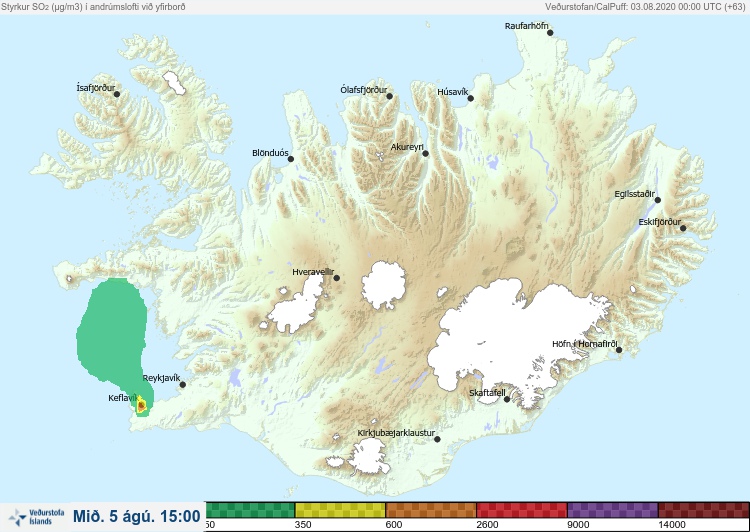The height and width of the screenshot is (532, 750).
Task: Select the Eskifjörður station marker
Action: point(683,228)
